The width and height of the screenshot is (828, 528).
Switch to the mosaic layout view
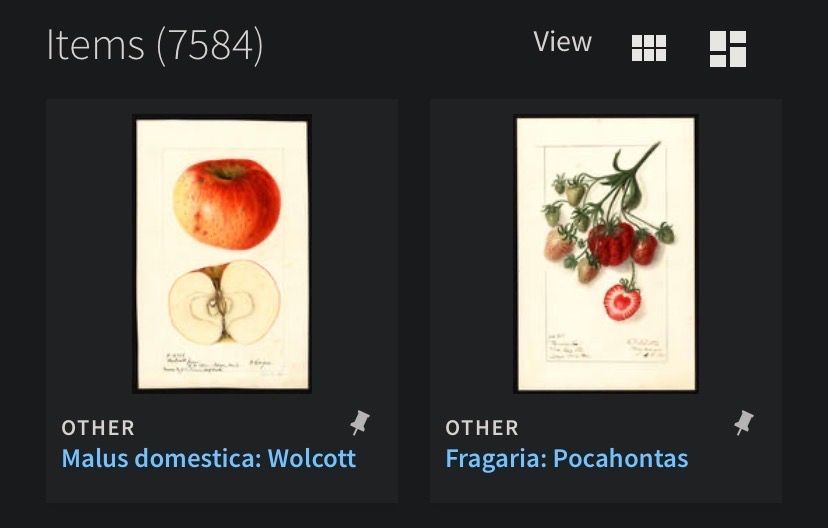pyautogui.click(x=728, y=48)
